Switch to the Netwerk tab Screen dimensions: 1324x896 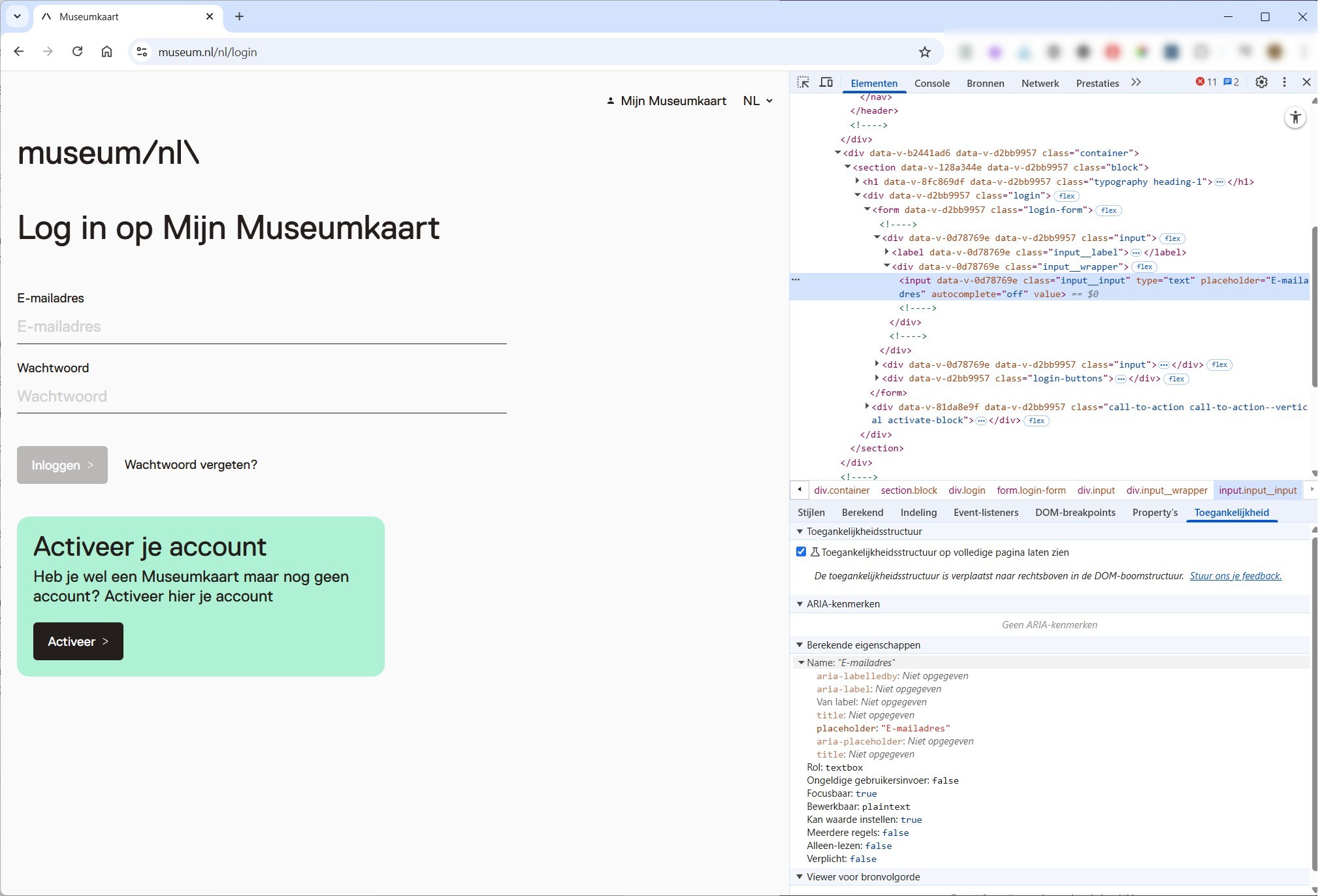(x=1040, y=83)
